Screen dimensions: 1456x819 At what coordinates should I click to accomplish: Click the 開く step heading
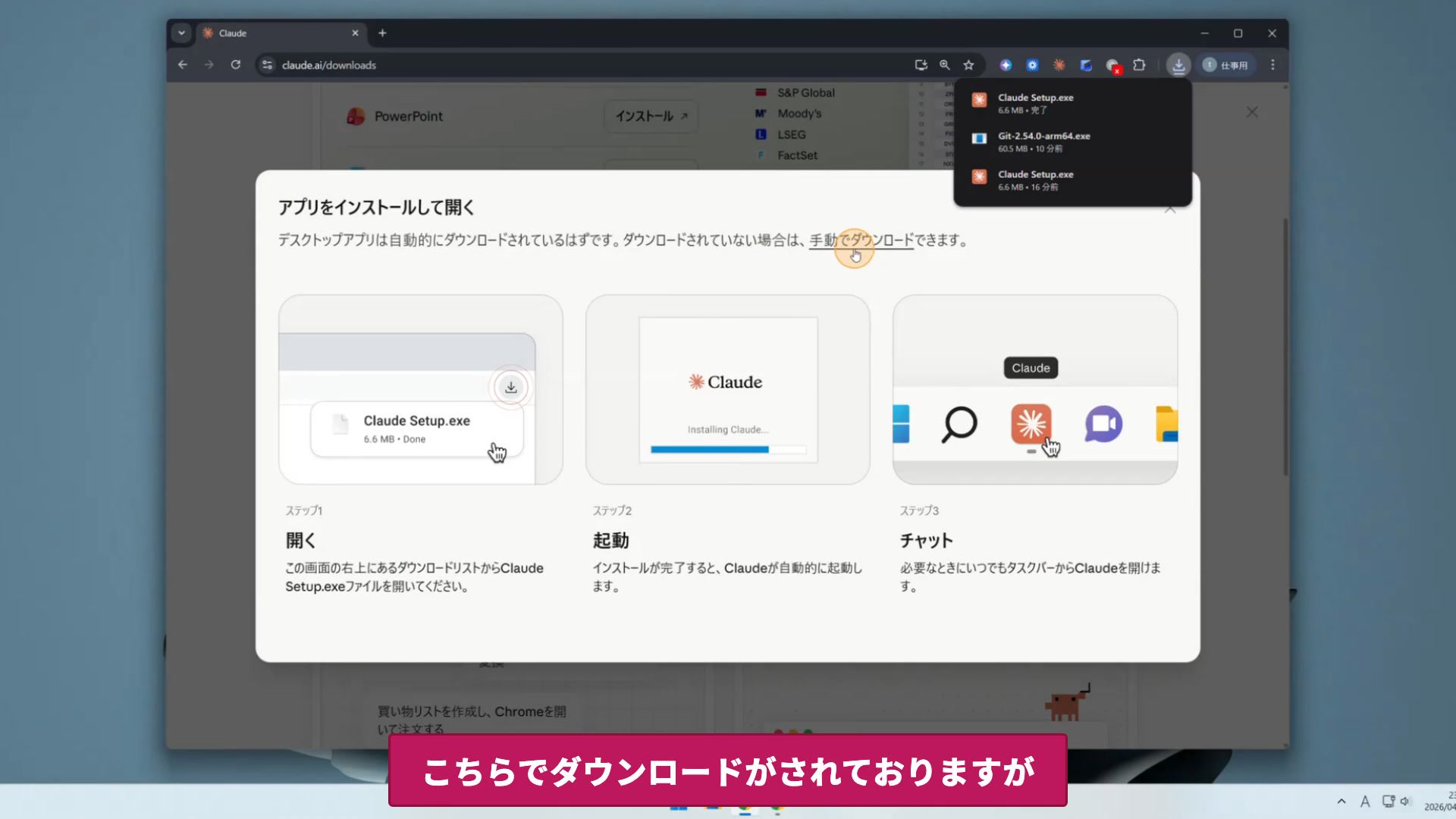tap(301, 541)
